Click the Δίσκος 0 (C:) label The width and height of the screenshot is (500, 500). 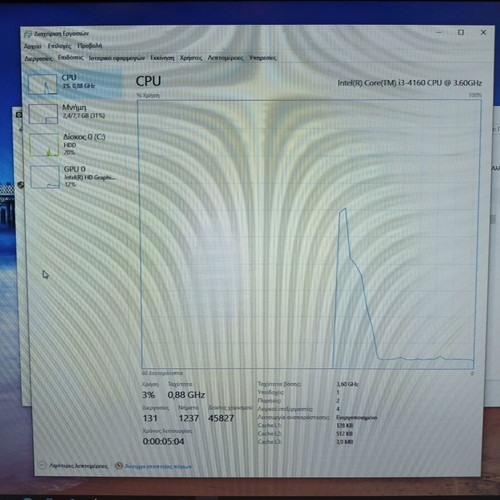coord(84,137)
